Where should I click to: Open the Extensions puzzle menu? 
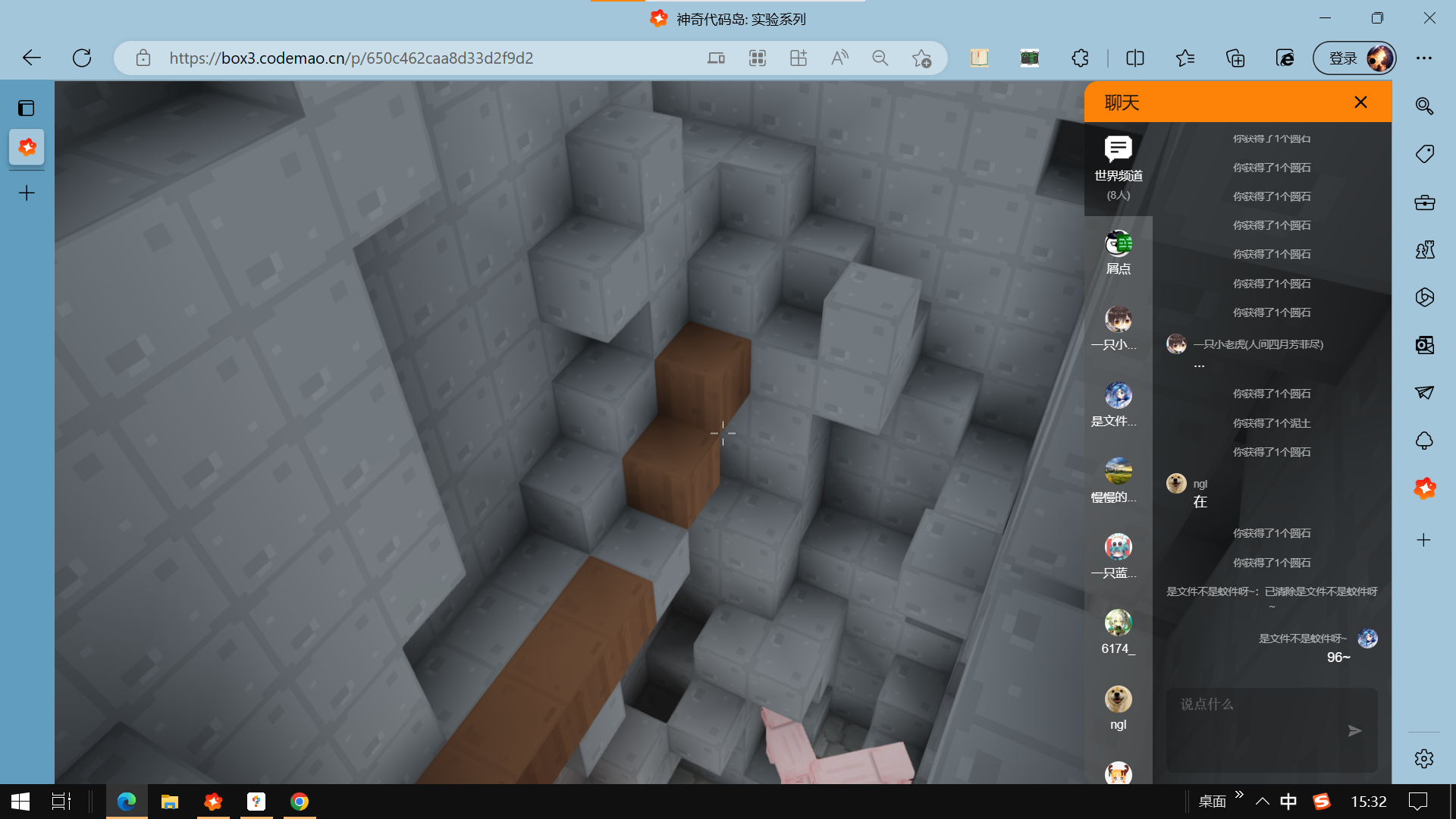tap(1080, 58)
